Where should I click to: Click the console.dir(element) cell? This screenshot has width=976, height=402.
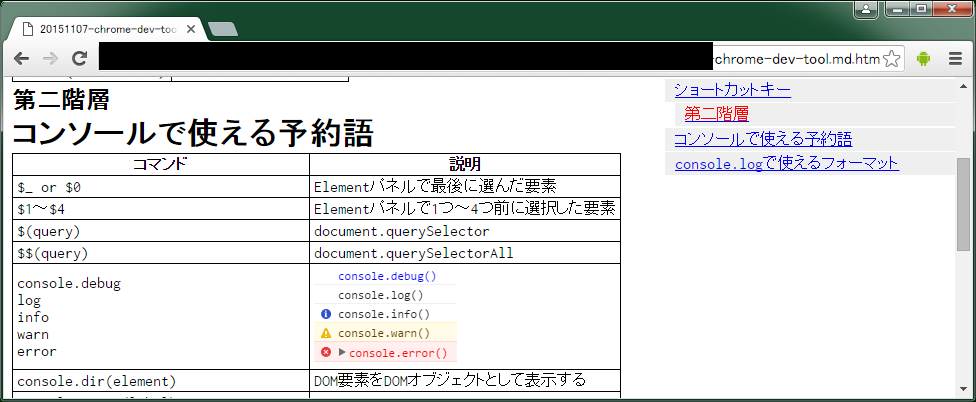tap(161, 380)
